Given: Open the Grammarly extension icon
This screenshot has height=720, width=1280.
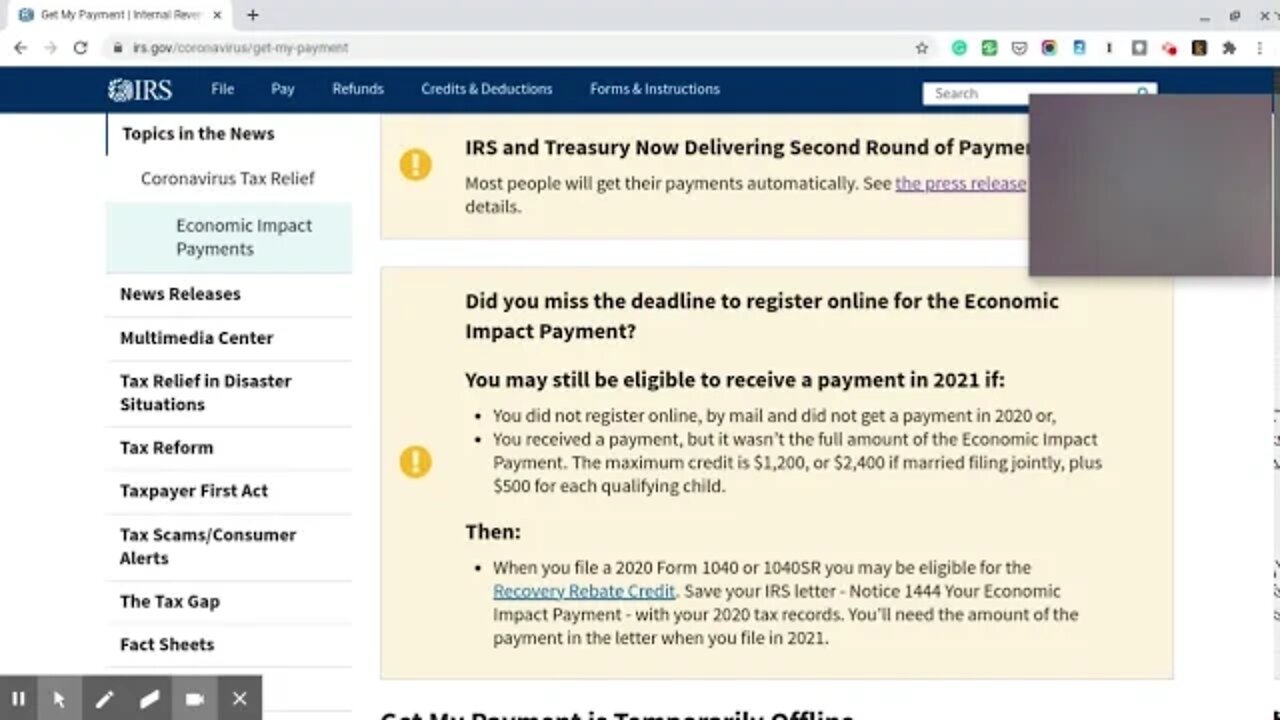Looking at the screenshot, I should [959, 47].
